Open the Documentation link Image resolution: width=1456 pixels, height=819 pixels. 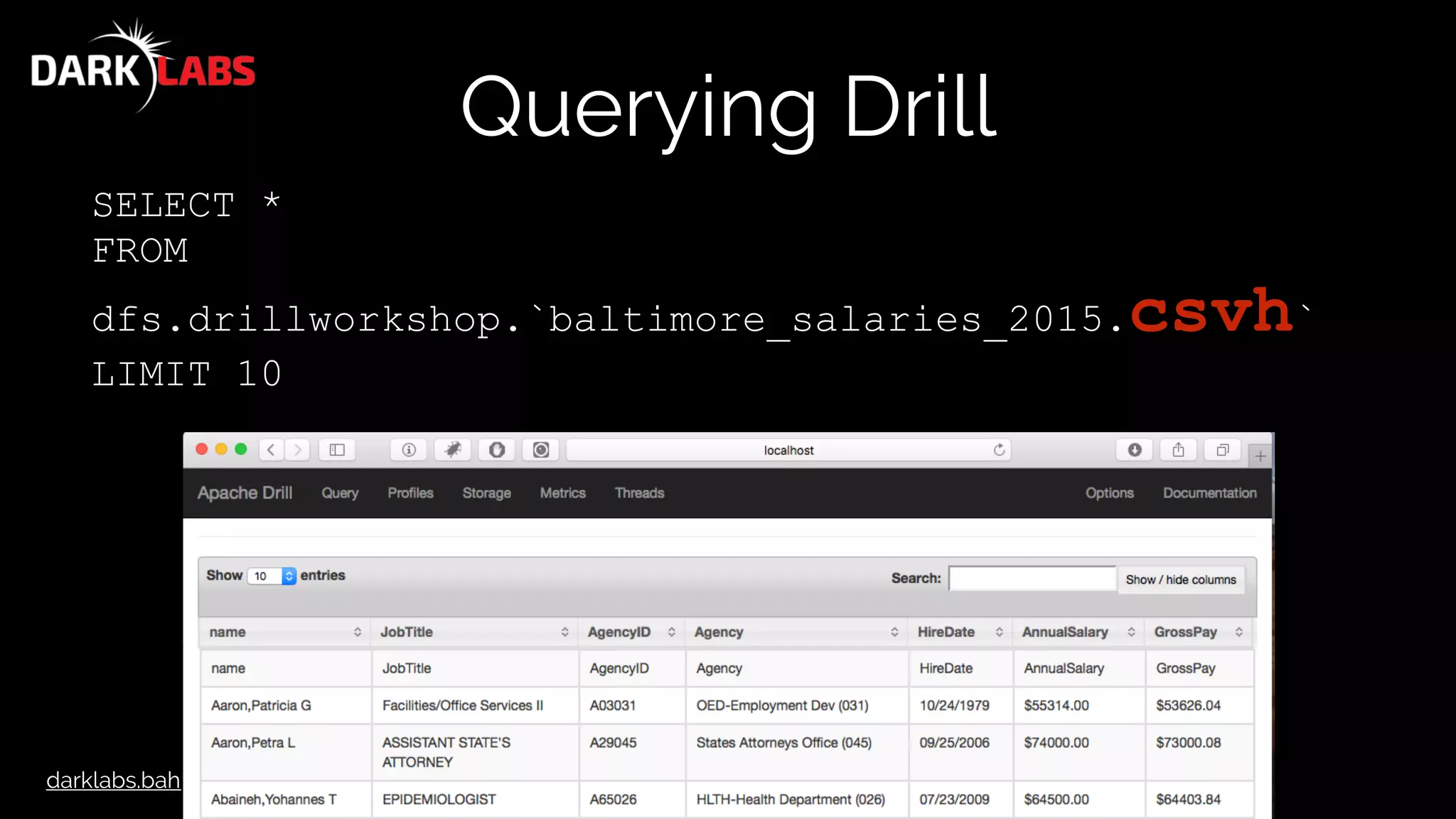coord(1209,493)
